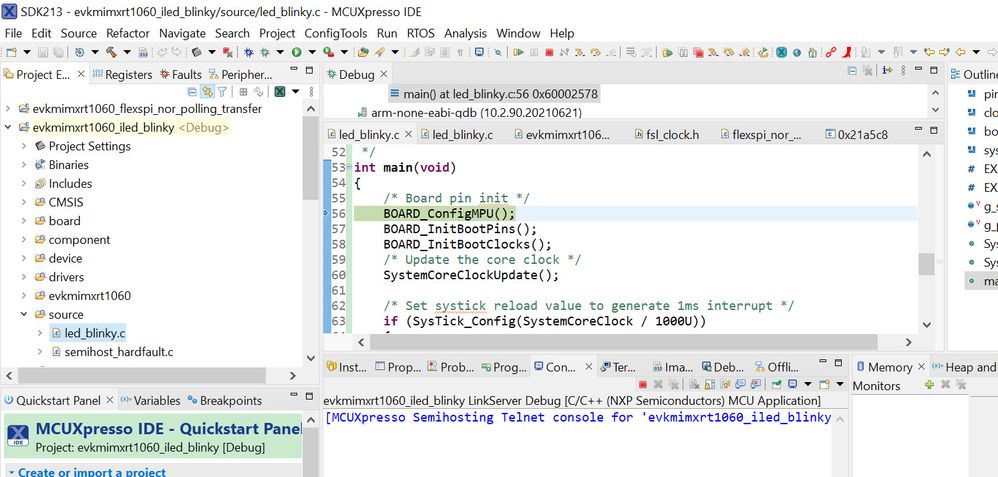Click the blue bug Debug icon
This screenshot has width=998, height=477.
248,52
